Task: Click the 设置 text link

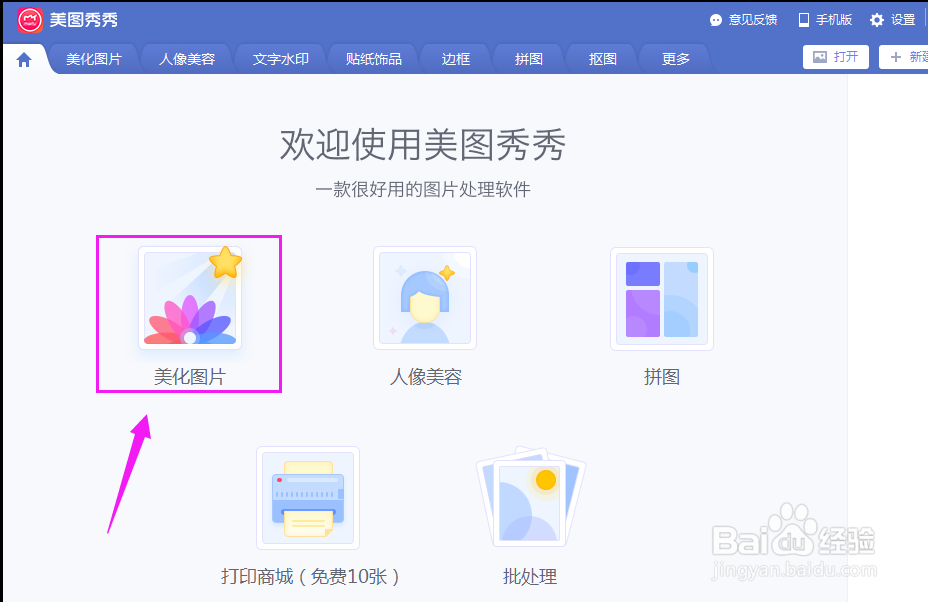Action: 903,20
